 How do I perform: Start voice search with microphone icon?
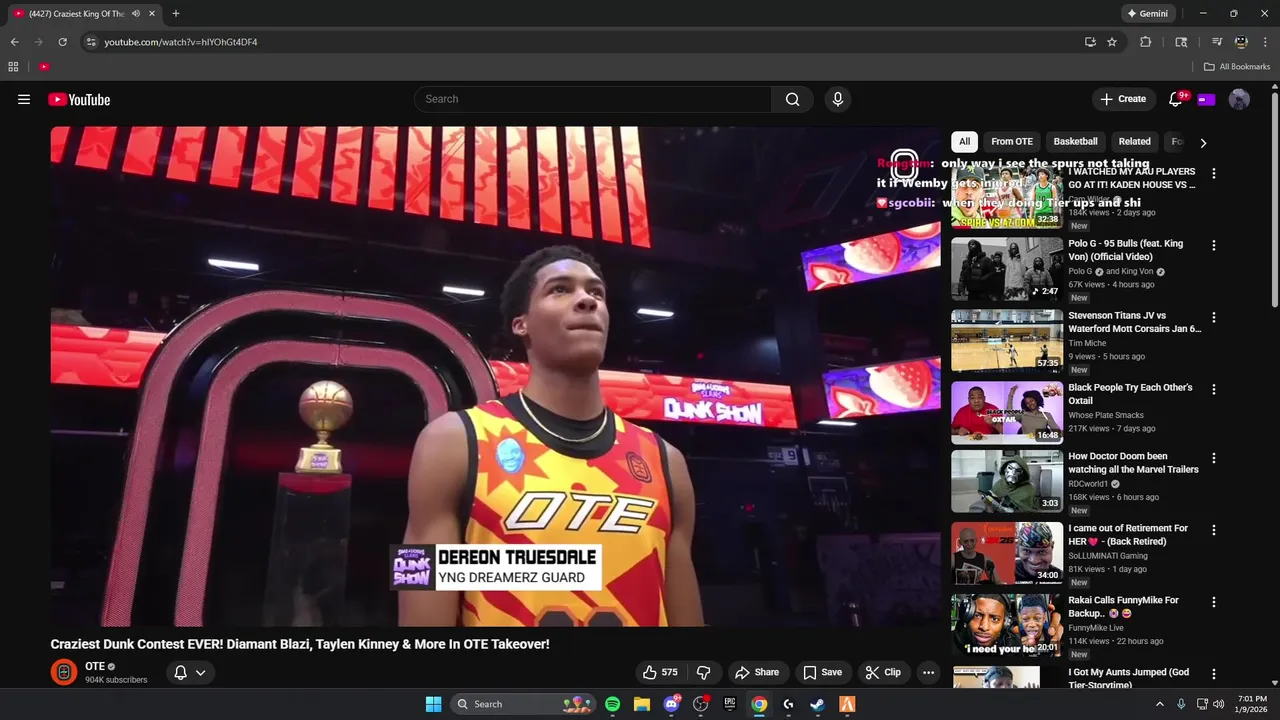pyautogui.click(x=838, y=99)
